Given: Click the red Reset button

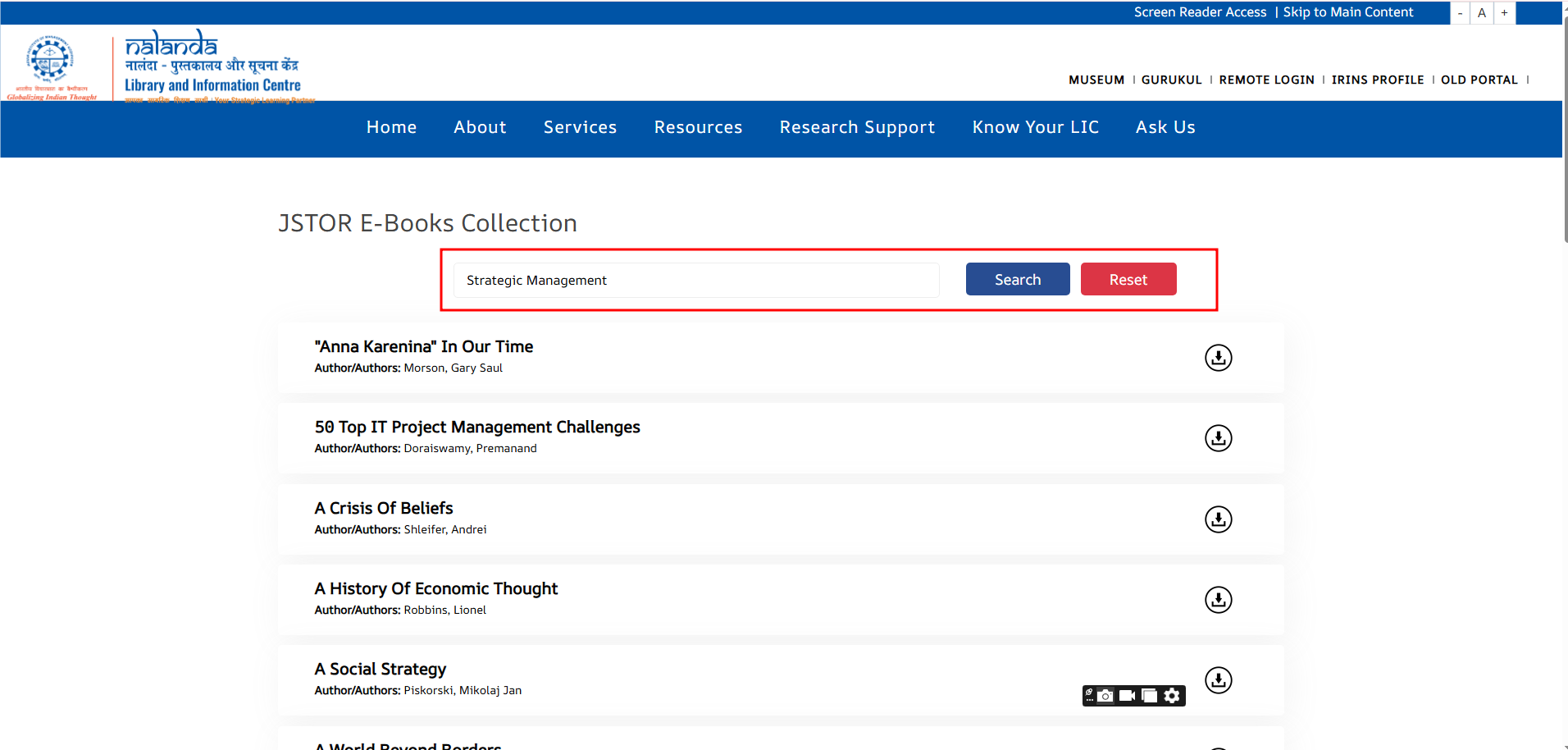Looking at the screenshot, I should (x=1128, y=280).
